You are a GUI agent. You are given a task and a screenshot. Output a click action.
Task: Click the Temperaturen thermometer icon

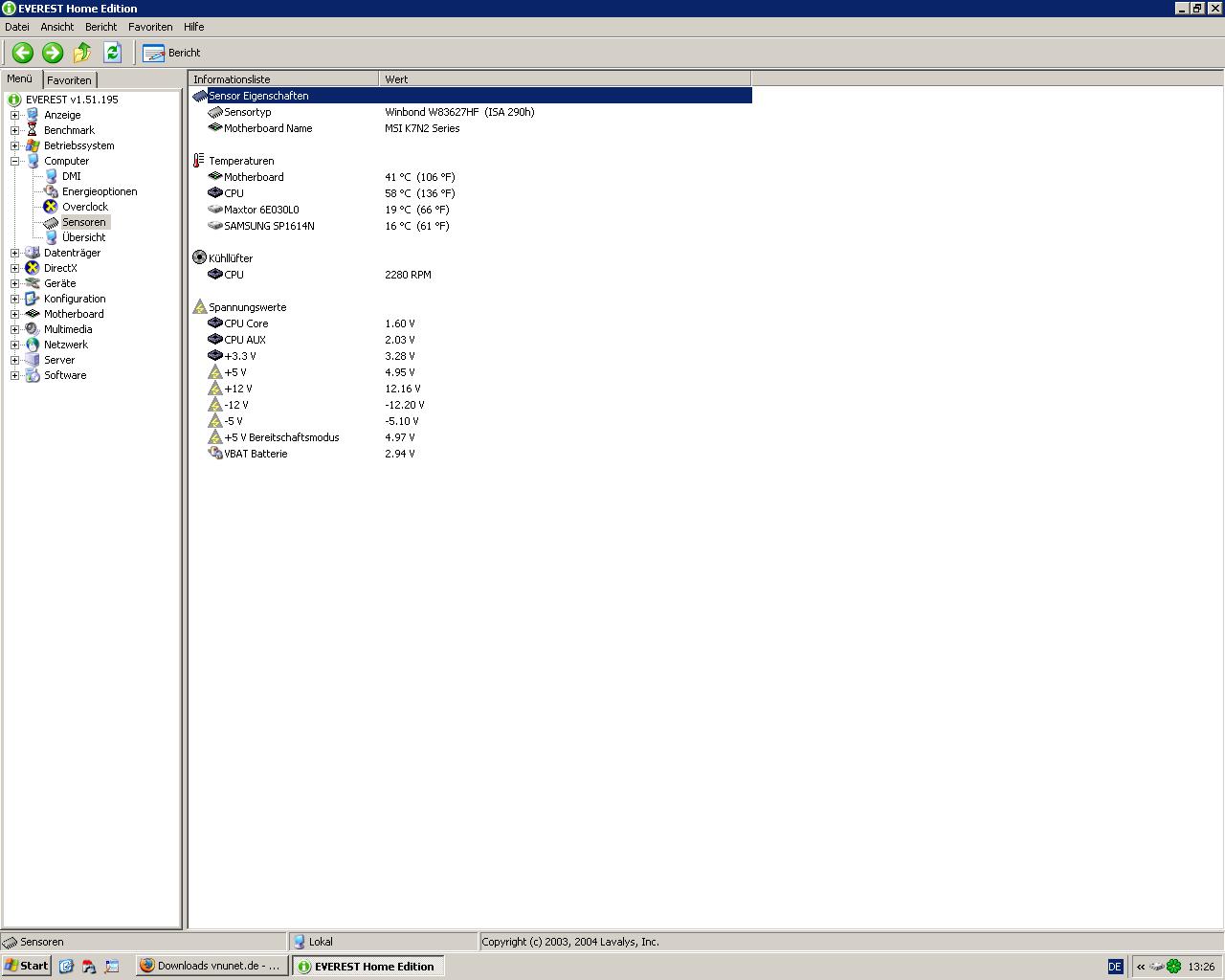(x=199, y=161)
